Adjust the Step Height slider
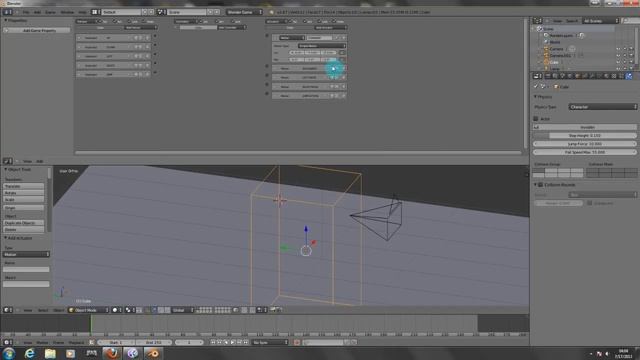640x360 pixels. [x=585, y=136]
